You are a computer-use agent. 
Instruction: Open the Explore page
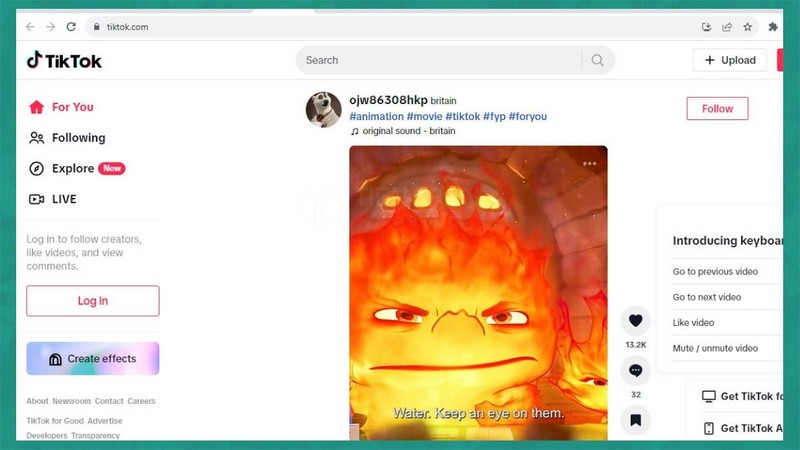(x=74, y=169)
